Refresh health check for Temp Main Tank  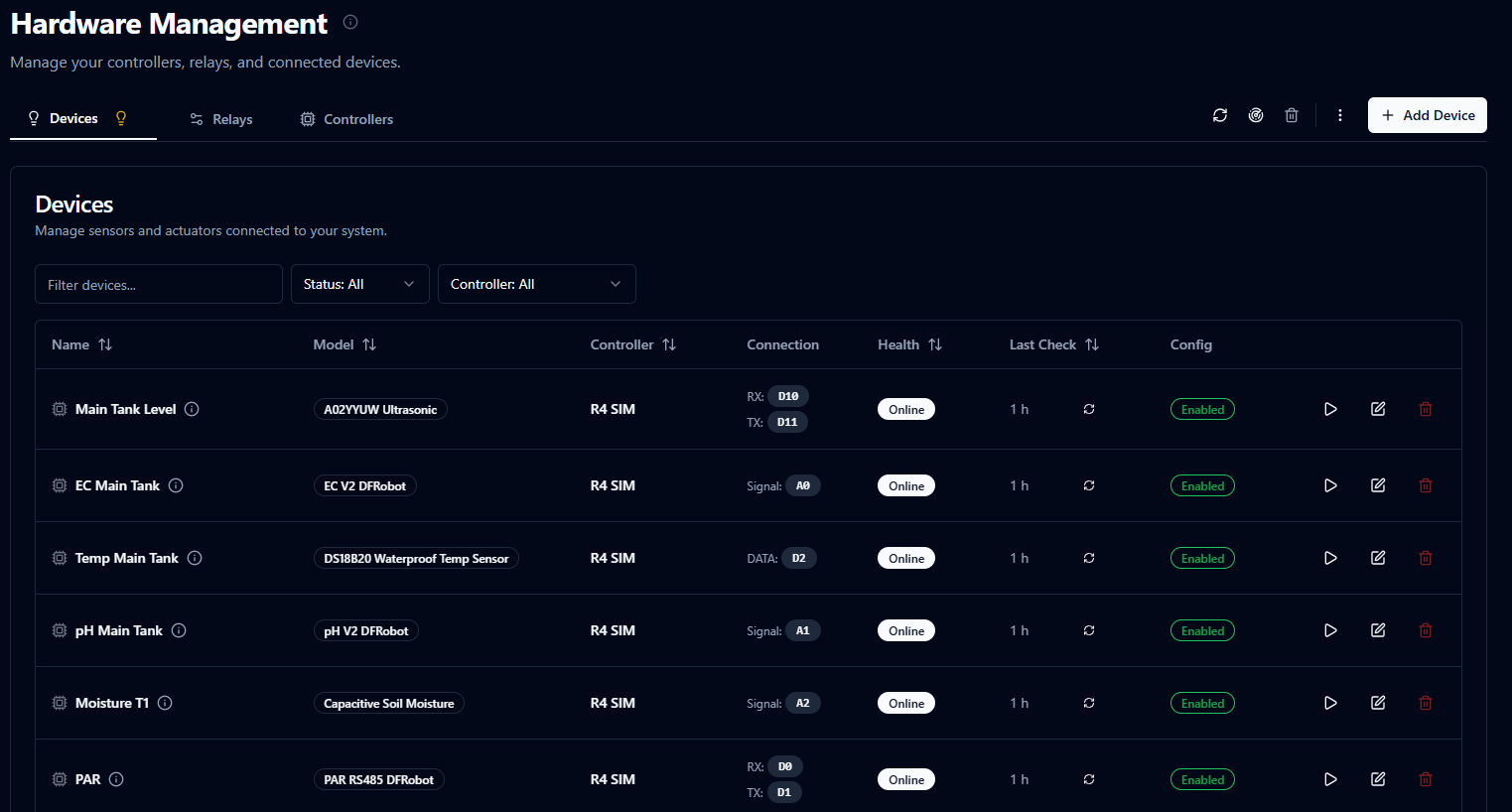click(x=1089, y=558)
